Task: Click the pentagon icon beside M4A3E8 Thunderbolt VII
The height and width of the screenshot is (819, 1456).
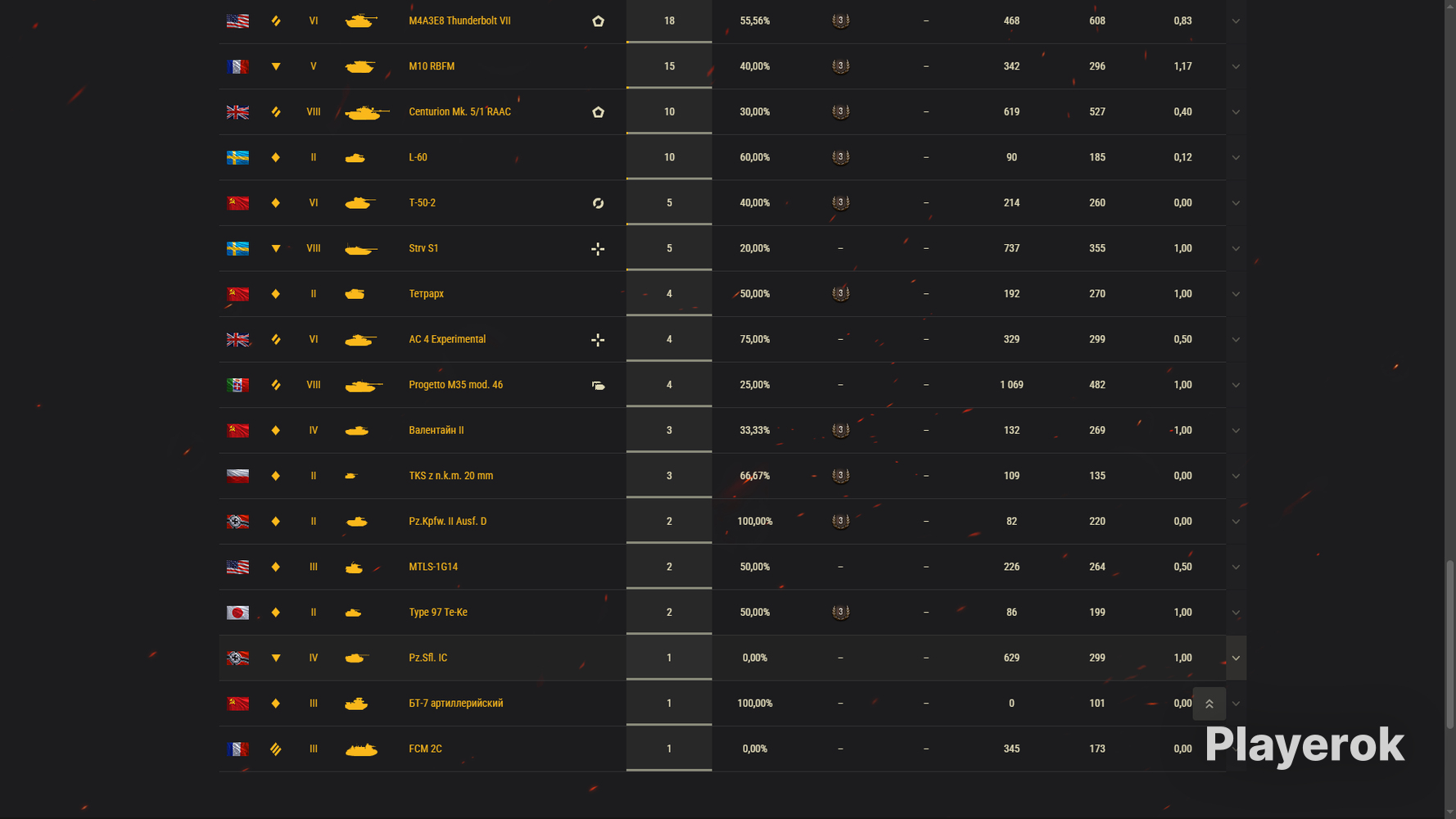Action: pos(598,21)
